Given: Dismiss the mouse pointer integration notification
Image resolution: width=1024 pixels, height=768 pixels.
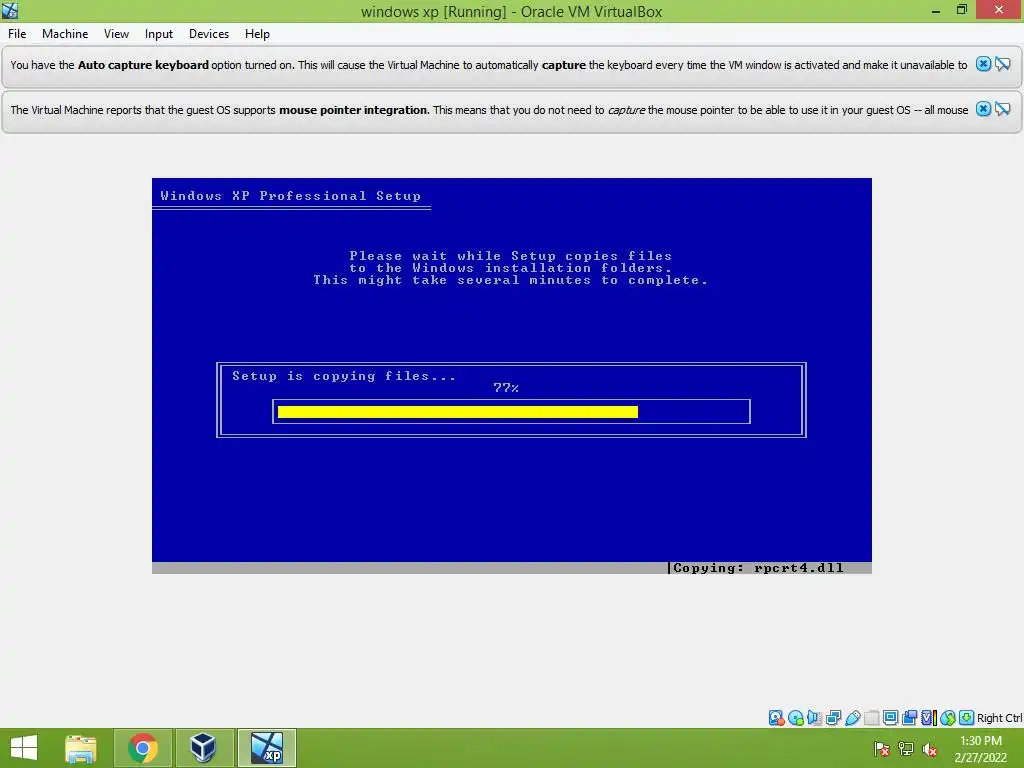Looking at the screenshot, I should [x=983, y=109].
